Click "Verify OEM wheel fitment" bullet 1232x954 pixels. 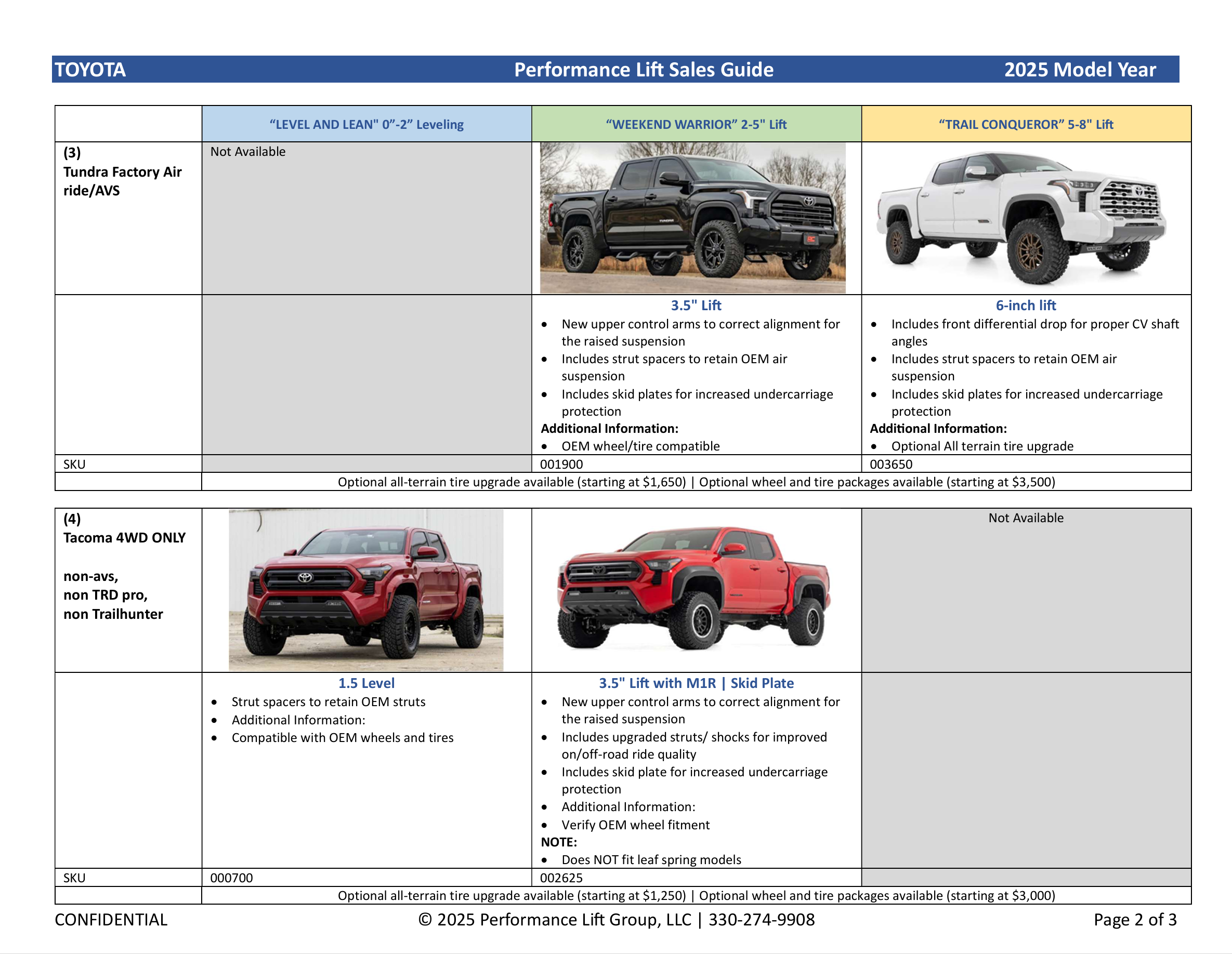(635, 825)
